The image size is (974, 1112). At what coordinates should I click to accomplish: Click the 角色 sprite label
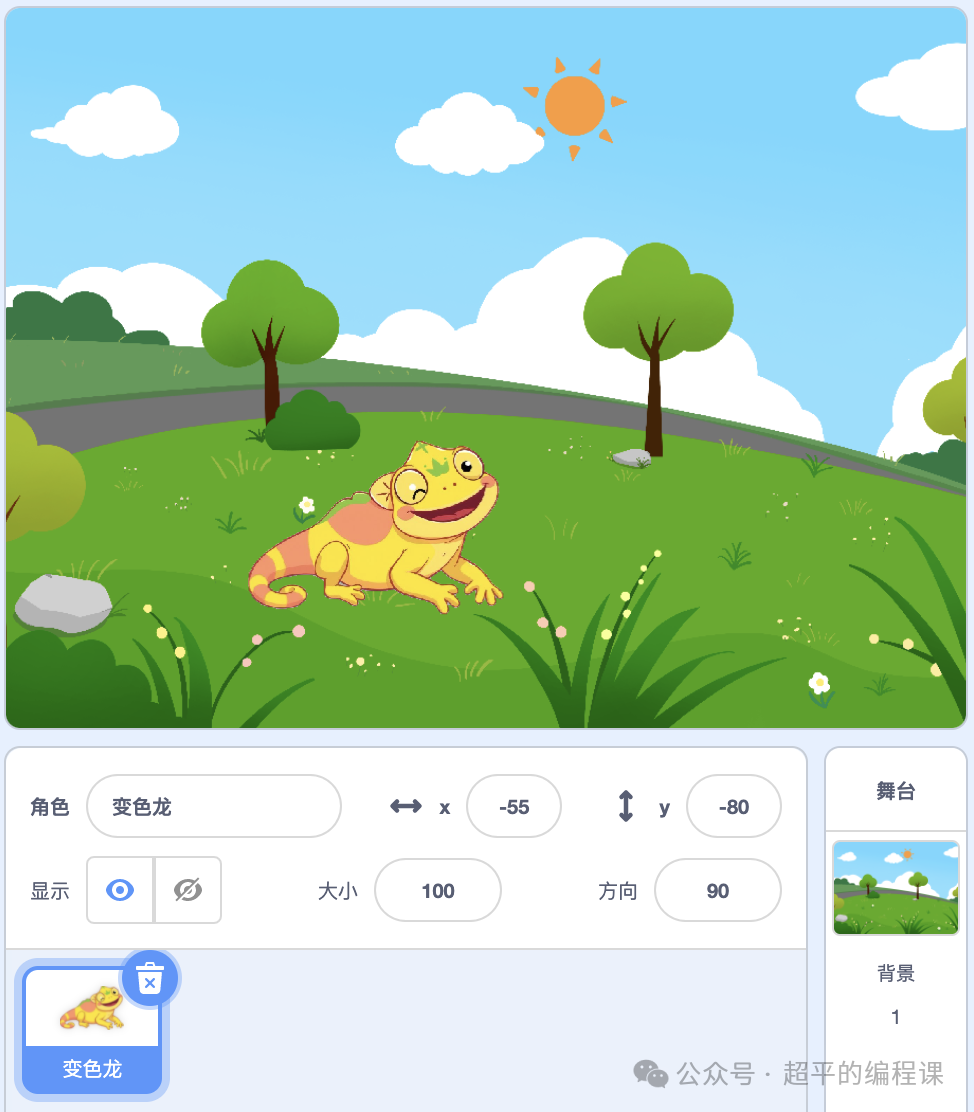pos(50,806)
